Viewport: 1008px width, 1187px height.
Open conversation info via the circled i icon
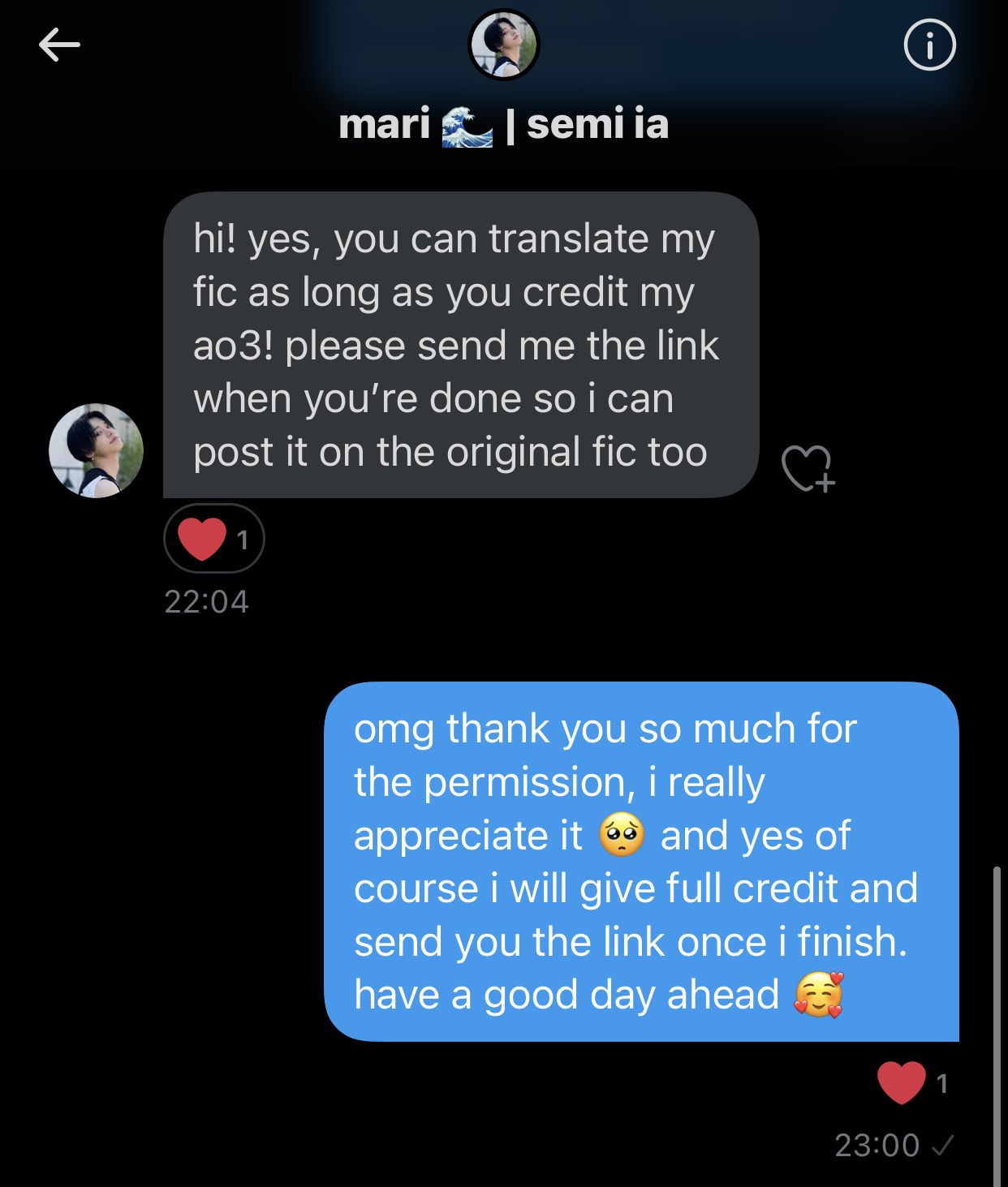[929, 45]
